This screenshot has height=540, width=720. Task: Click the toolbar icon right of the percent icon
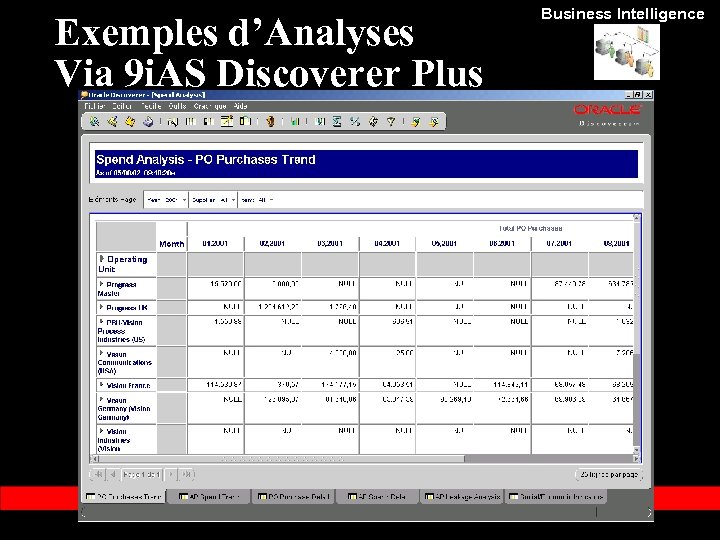click(x=373, y=121)
